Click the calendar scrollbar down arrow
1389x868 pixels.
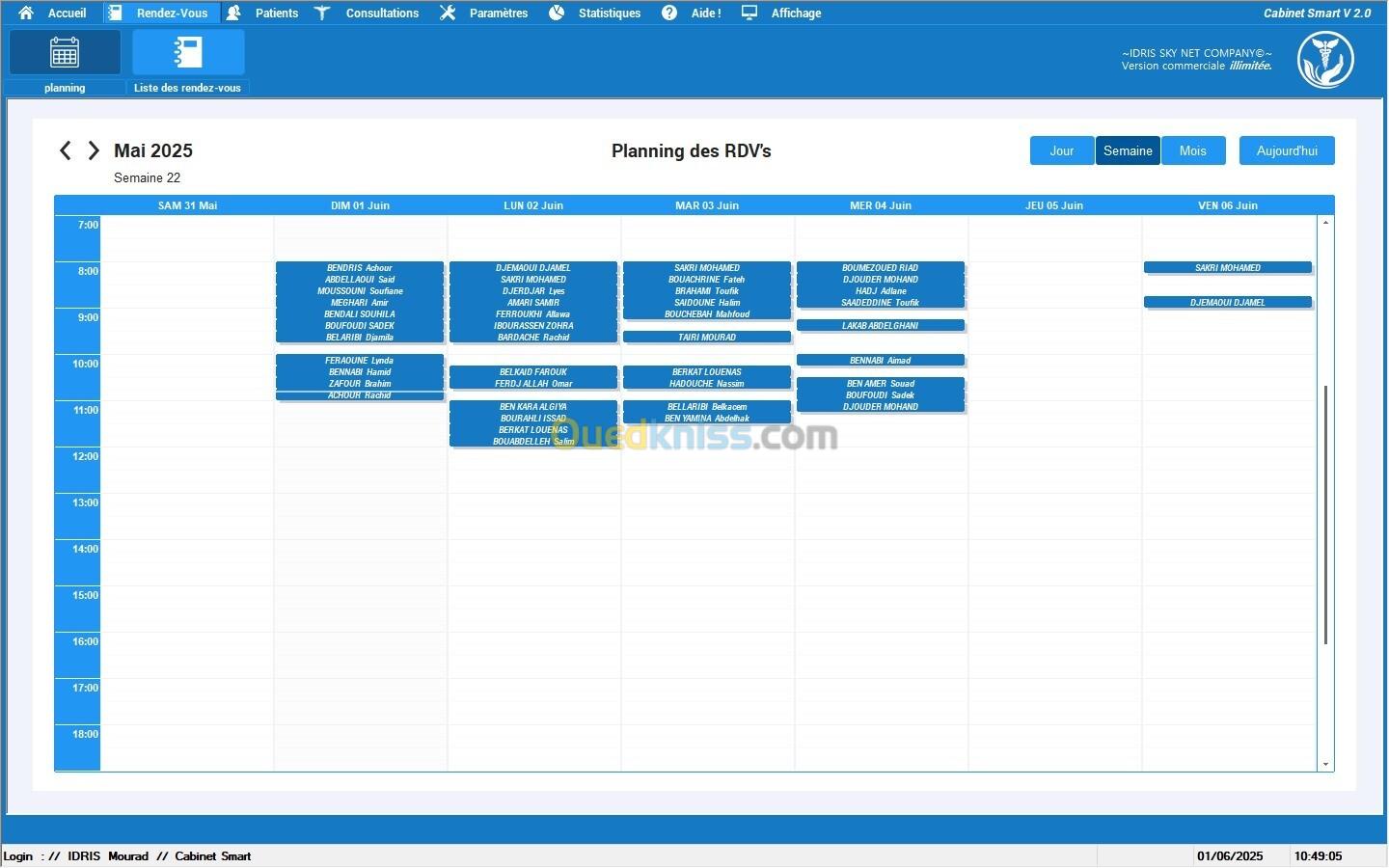1326,764
